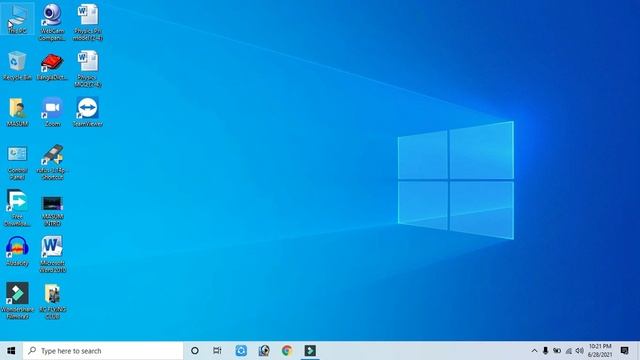Viewport: 640px width, 360px height.
Task: Check battery status in system tray
Action: click(x=557, y=351)
